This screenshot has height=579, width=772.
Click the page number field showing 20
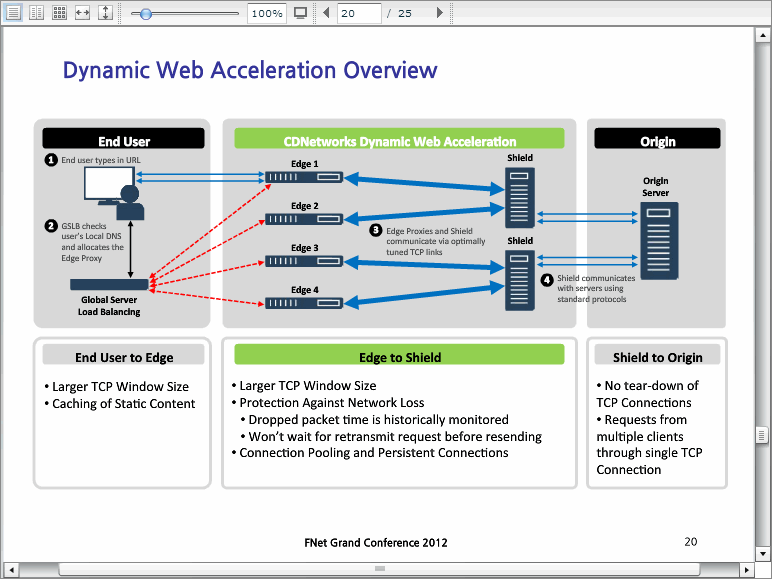tap(359, 13)
